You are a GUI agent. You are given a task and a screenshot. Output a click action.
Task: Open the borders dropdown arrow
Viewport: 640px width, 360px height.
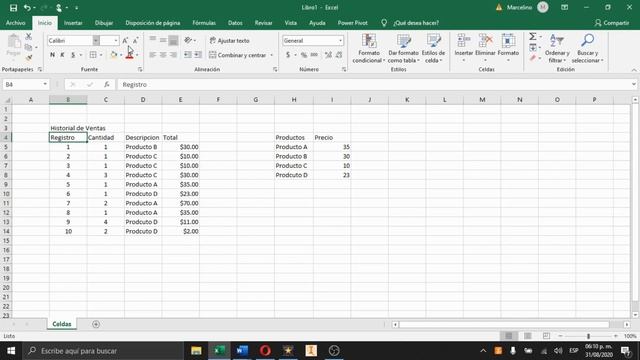tap(101, 55)
